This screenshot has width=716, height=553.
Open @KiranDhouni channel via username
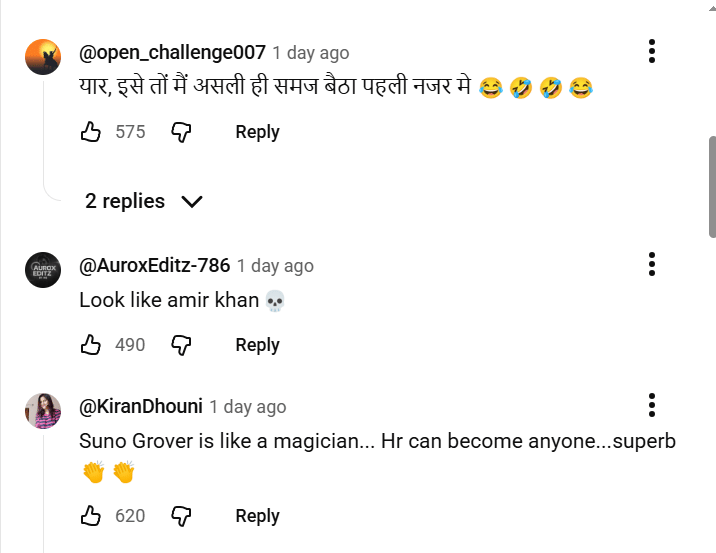tap(140, 406)
